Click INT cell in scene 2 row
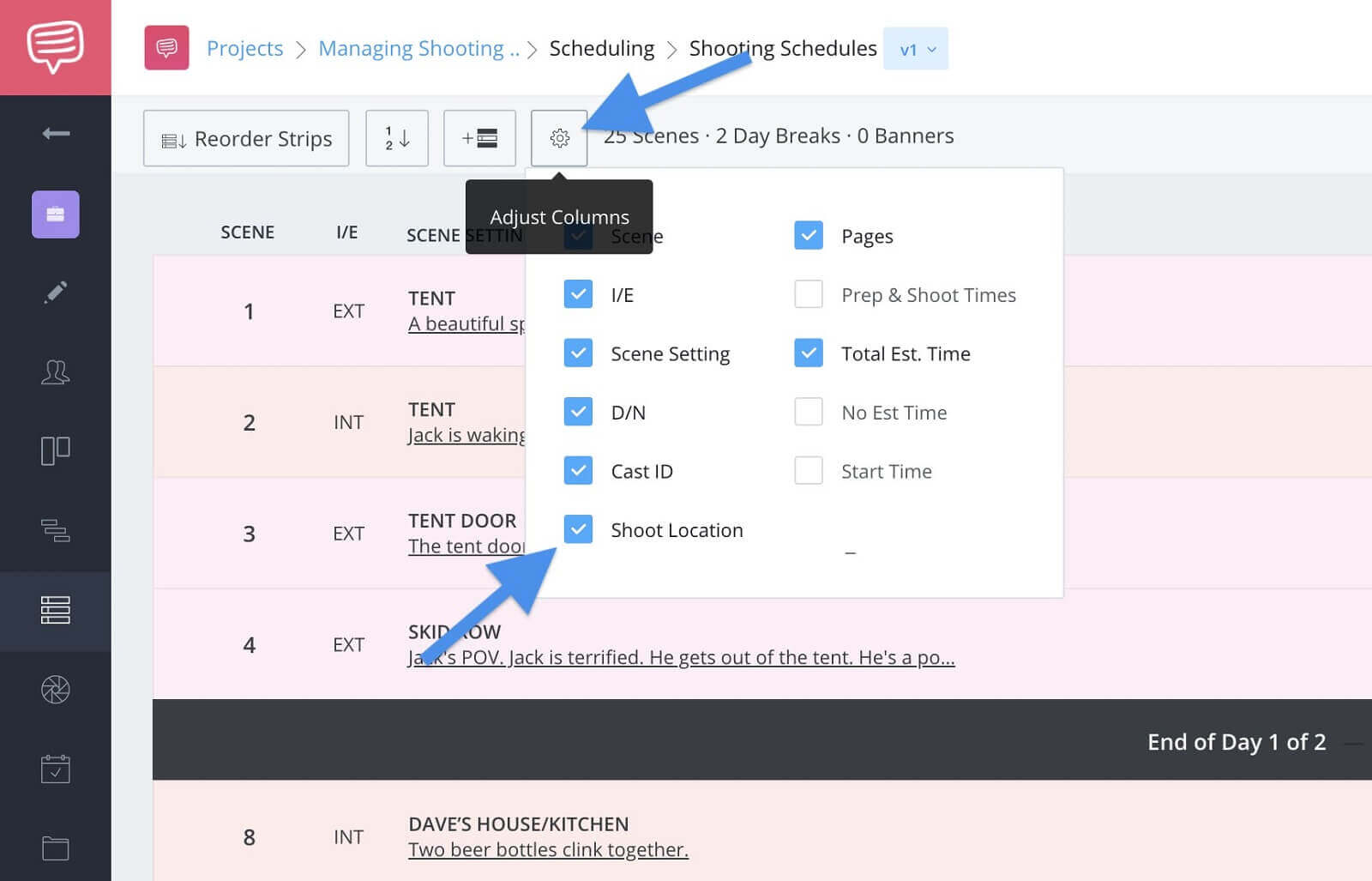Screen dimensions: 1372x881 coord(349,422)
